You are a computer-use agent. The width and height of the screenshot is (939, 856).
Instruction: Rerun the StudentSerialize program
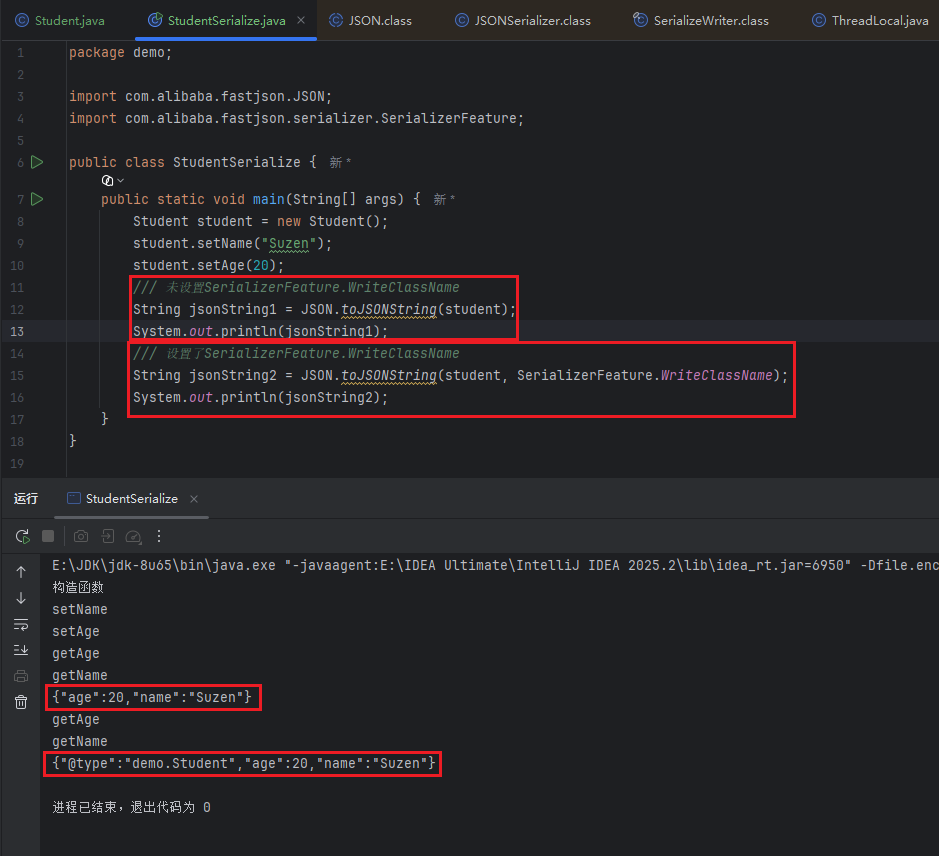point(23,536)
